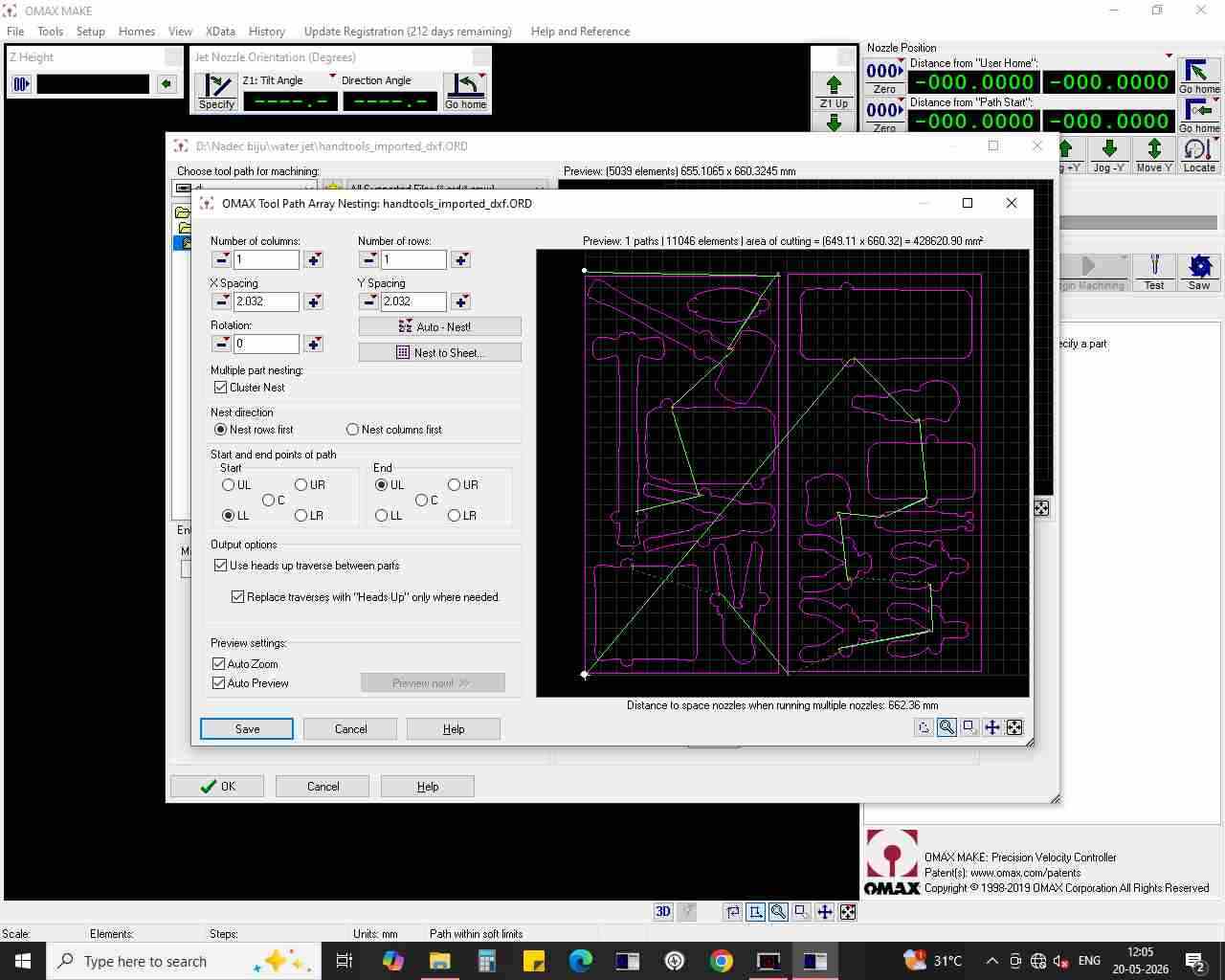Open Calculator from the Windows taskbar

pyautogui.click(x=487, y=961)
